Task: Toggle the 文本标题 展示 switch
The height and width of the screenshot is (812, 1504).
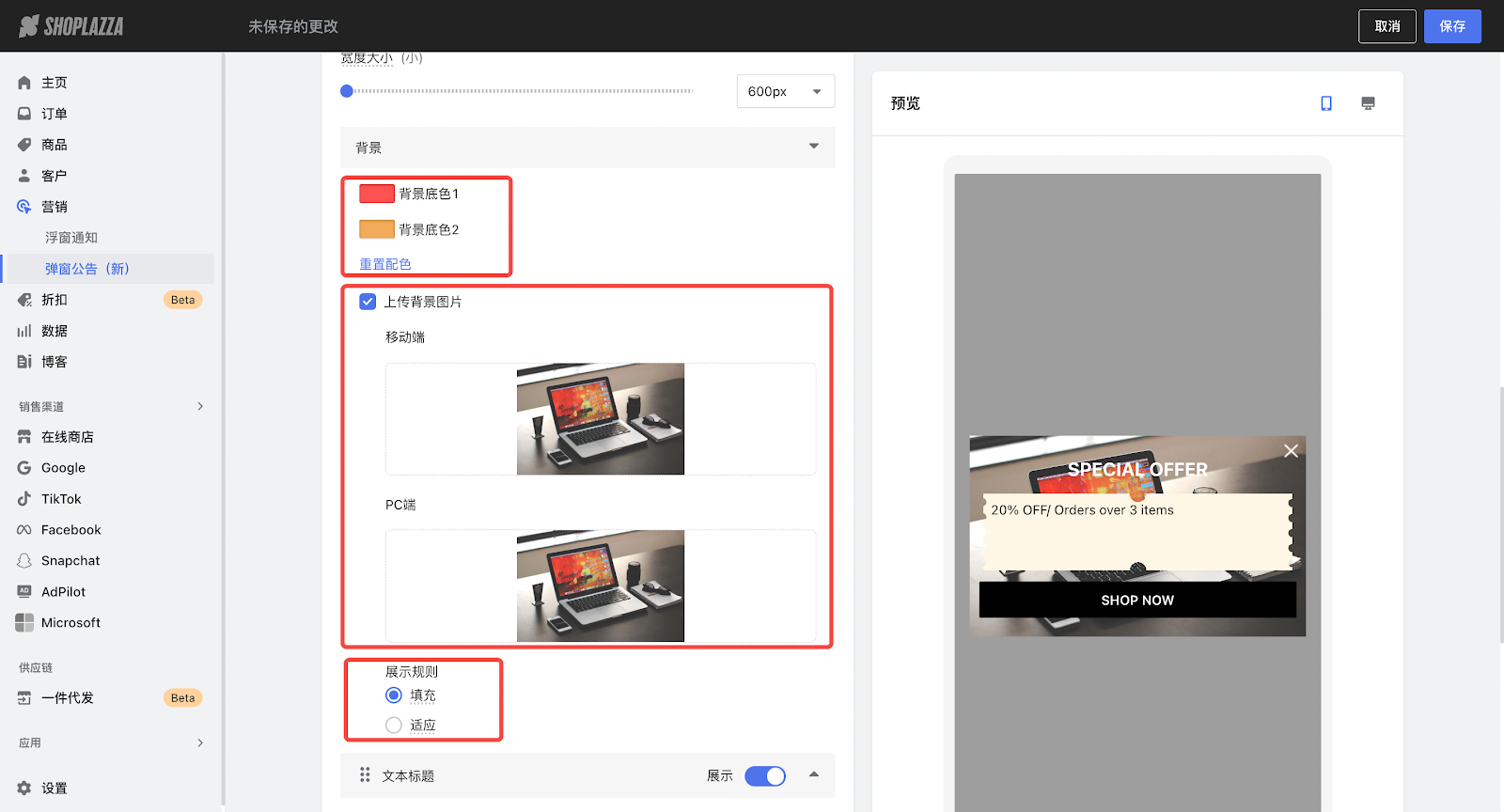Action: 765,776
